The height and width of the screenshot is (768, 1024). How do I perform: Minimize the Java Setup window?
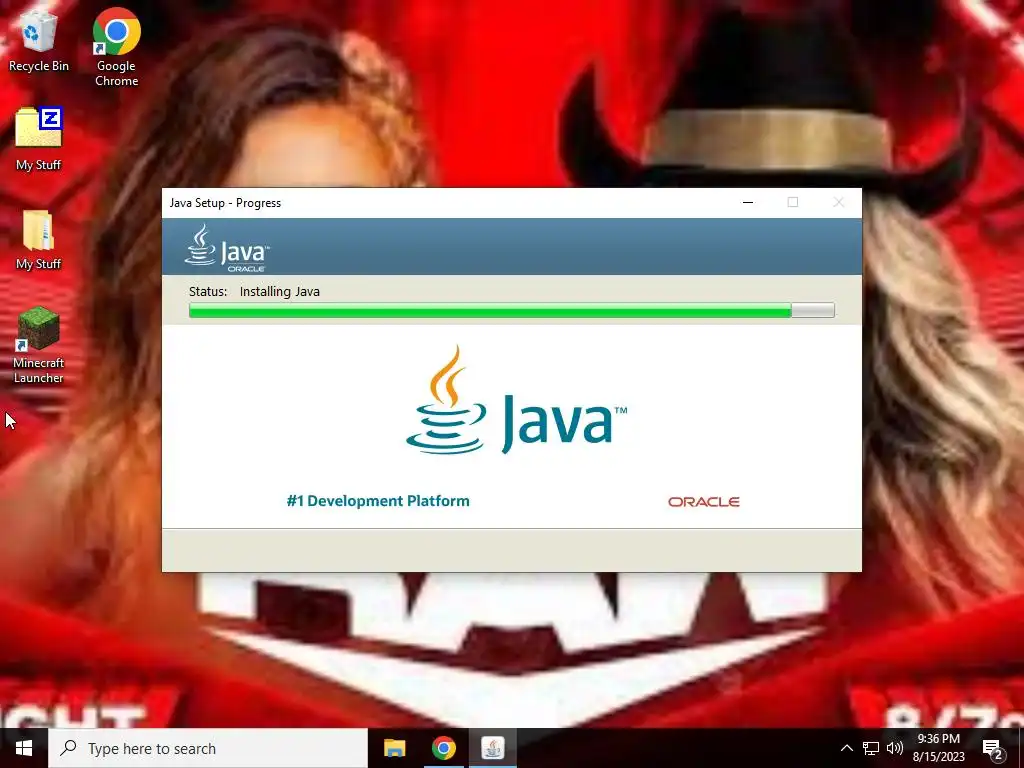click(x=748, y=202)
